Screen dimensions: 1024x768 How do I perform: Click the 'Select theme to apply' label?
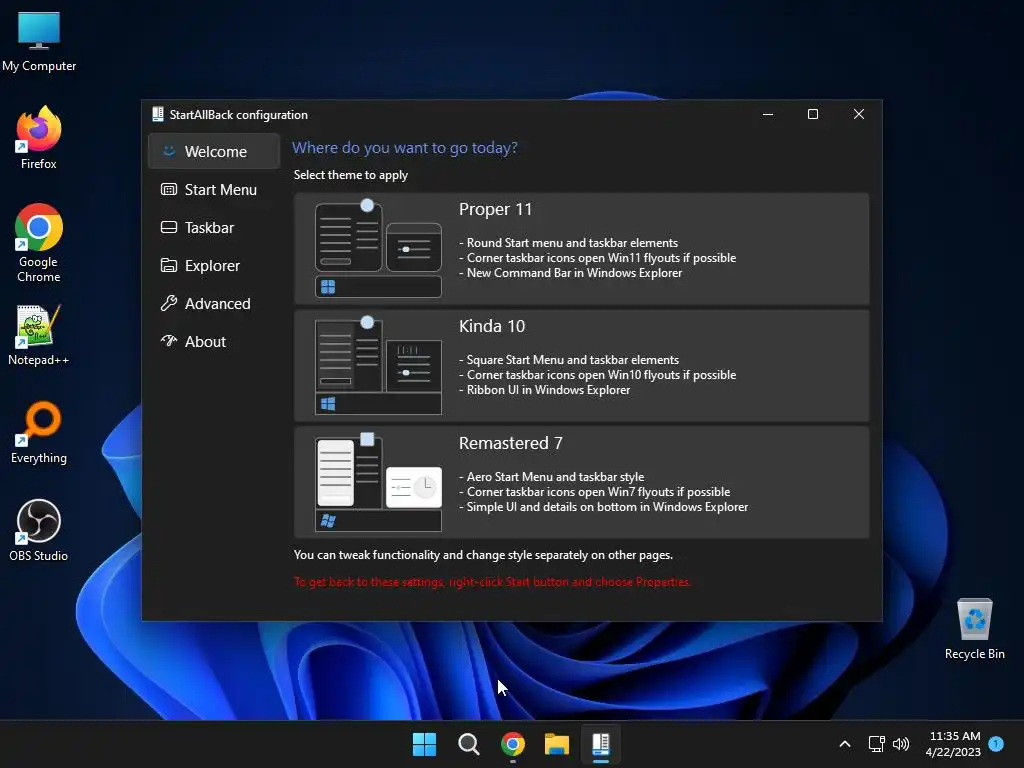pyautogui.click(x=351, y=175)
